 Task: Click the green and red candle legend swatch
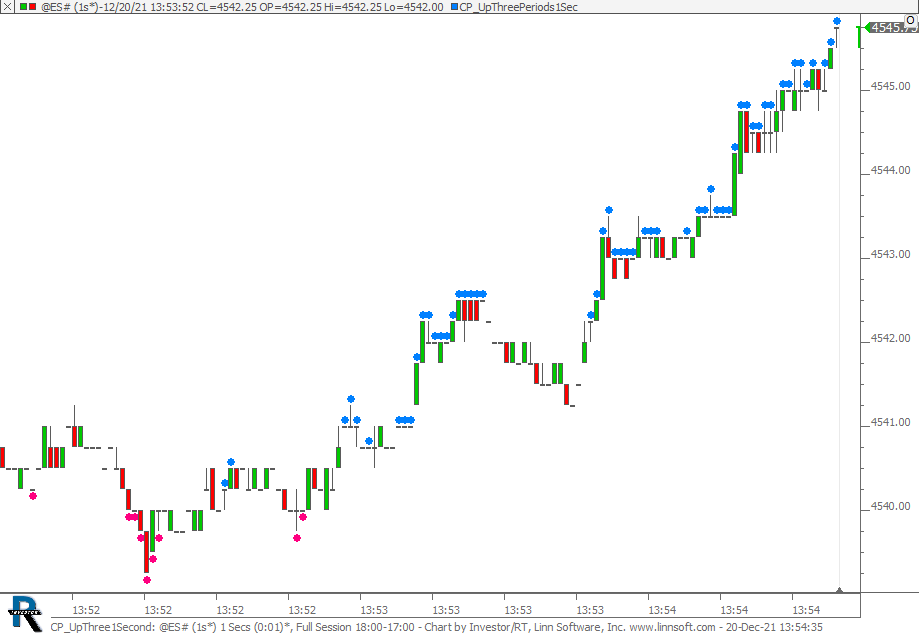coord(28,7)
